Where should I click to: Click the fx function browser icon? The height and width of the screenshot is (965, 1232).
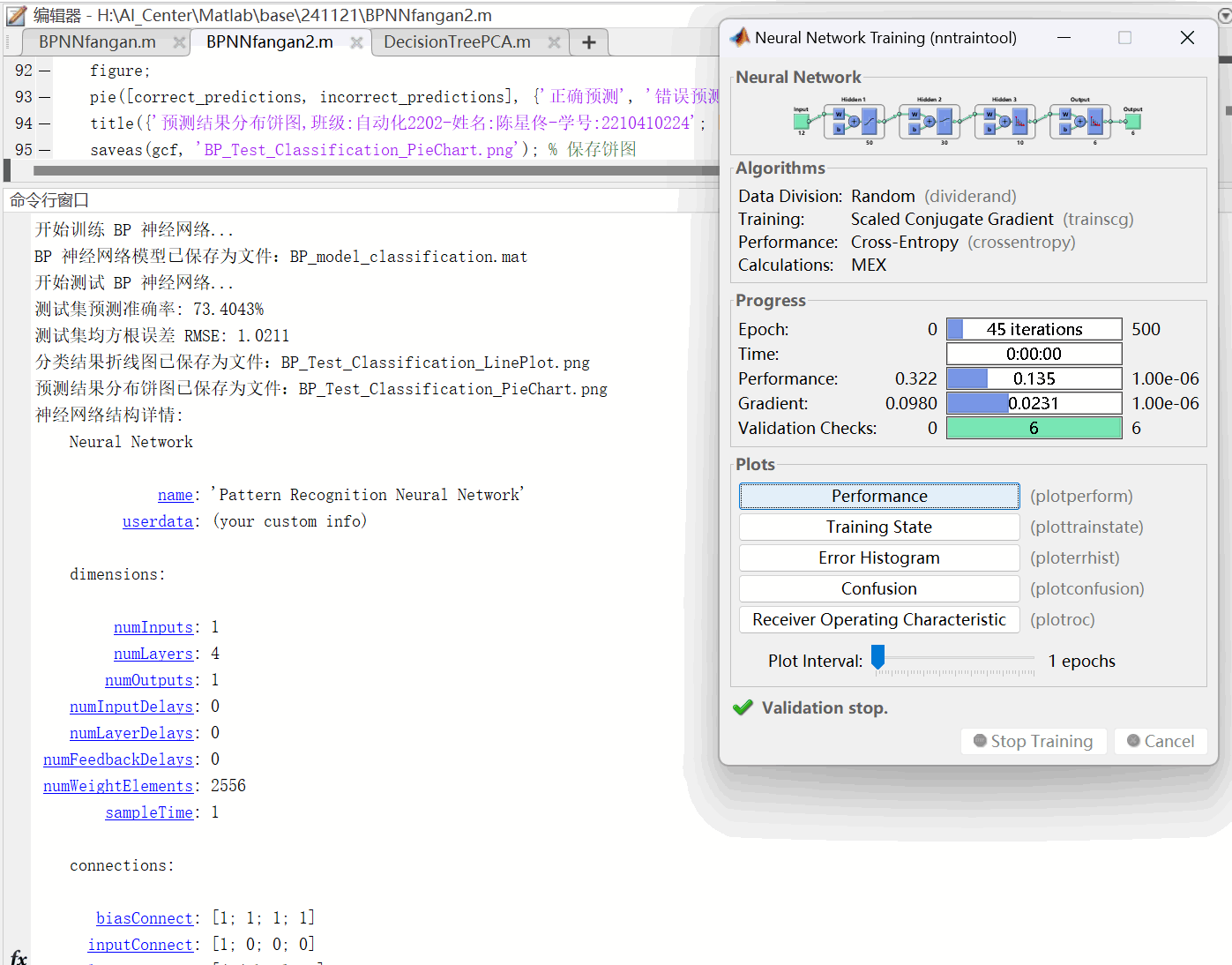pyautogui.click(x=19, y=957)
